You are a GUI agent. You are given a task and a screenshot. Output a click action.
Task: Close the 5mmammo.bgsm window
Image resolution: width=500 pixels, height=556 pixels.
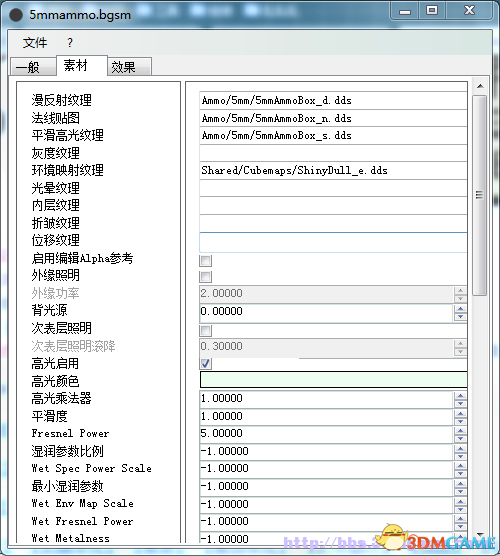pos(469,11)
